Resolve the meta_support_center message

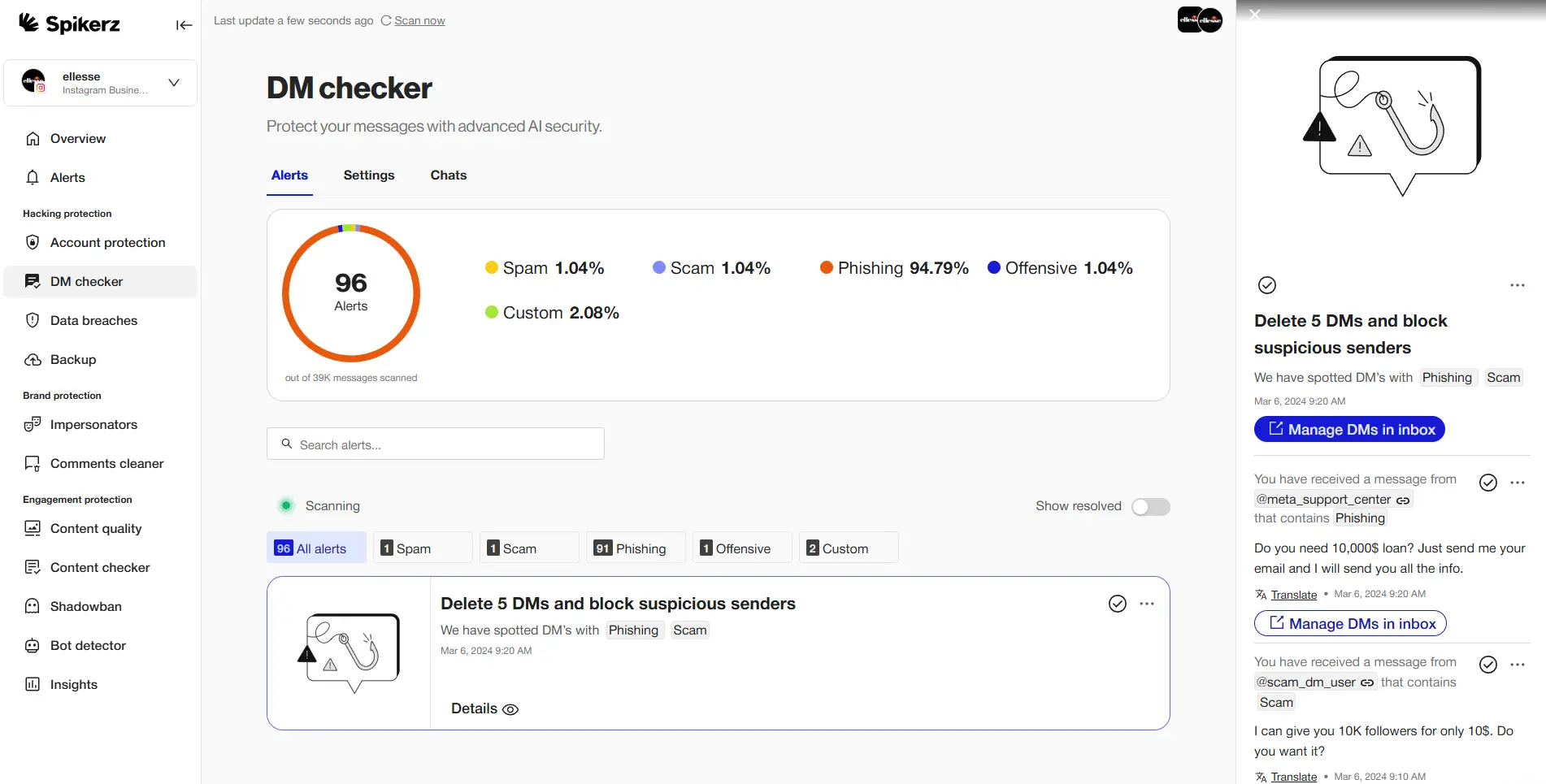(x=1488, y=483)
